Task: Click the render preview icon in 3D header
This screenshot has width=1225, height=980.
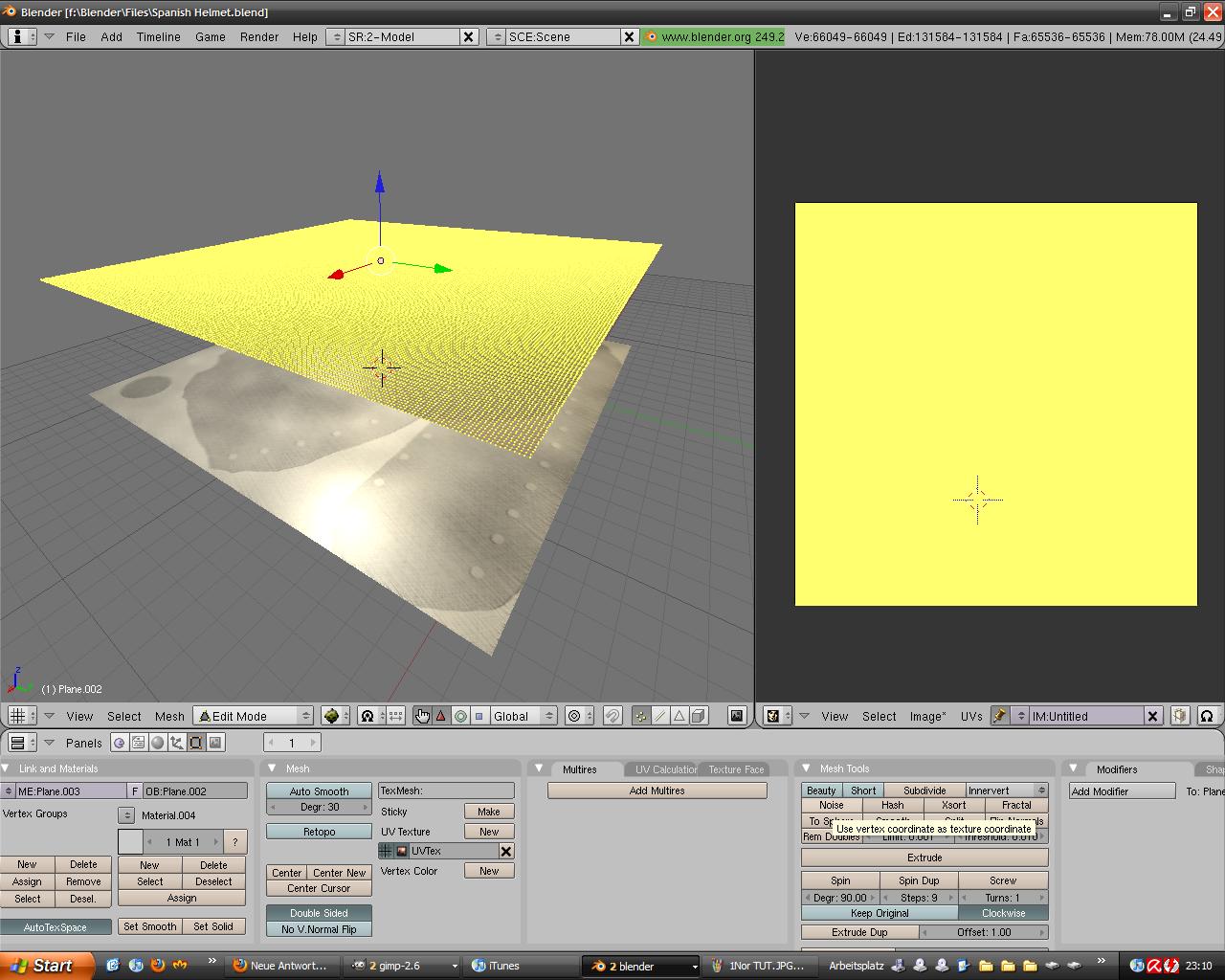Action: [x=736, y=716]
